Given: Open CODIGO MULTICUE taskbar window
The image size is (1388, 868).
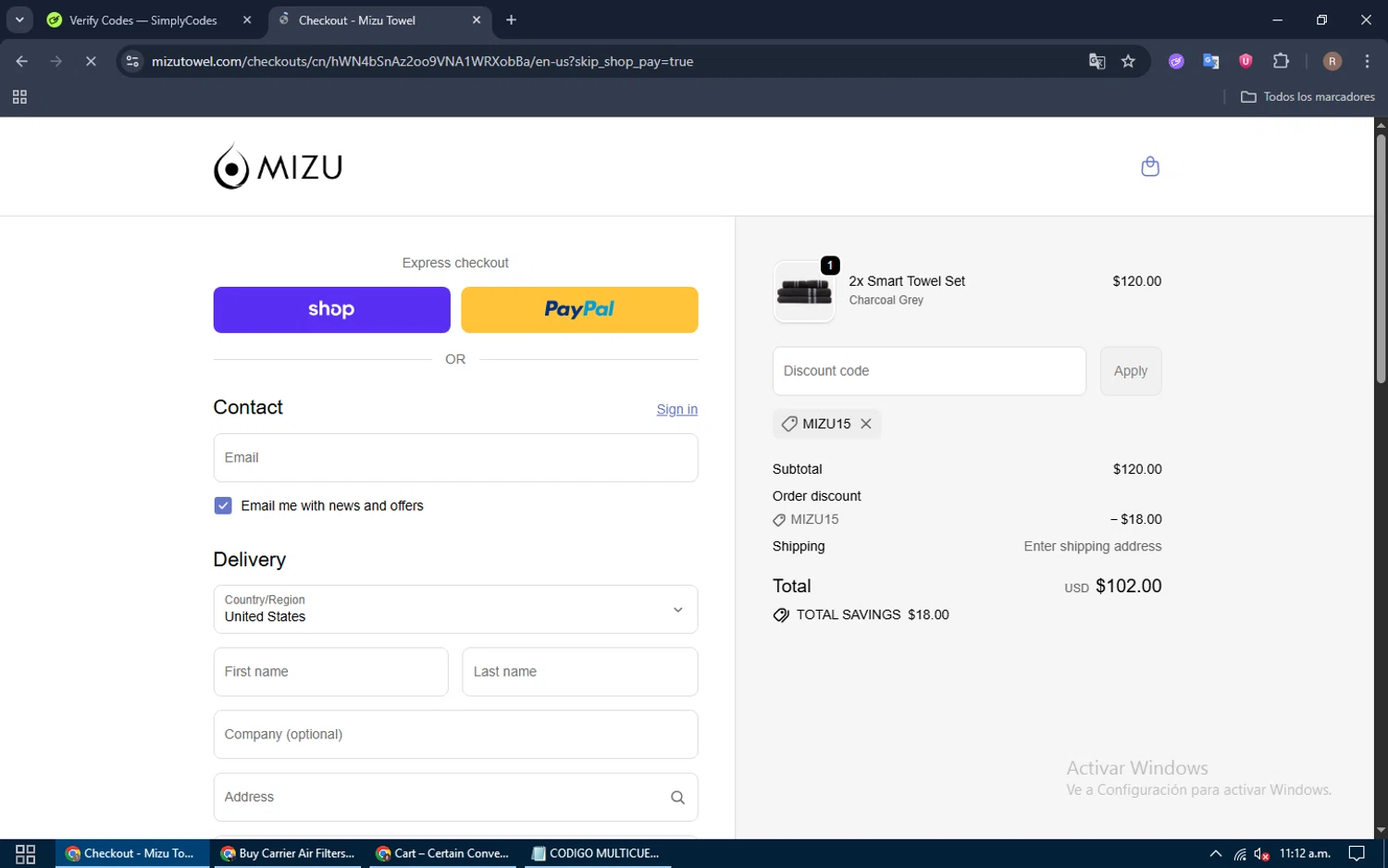Looking at the screenshot, I should pos(597,854).
